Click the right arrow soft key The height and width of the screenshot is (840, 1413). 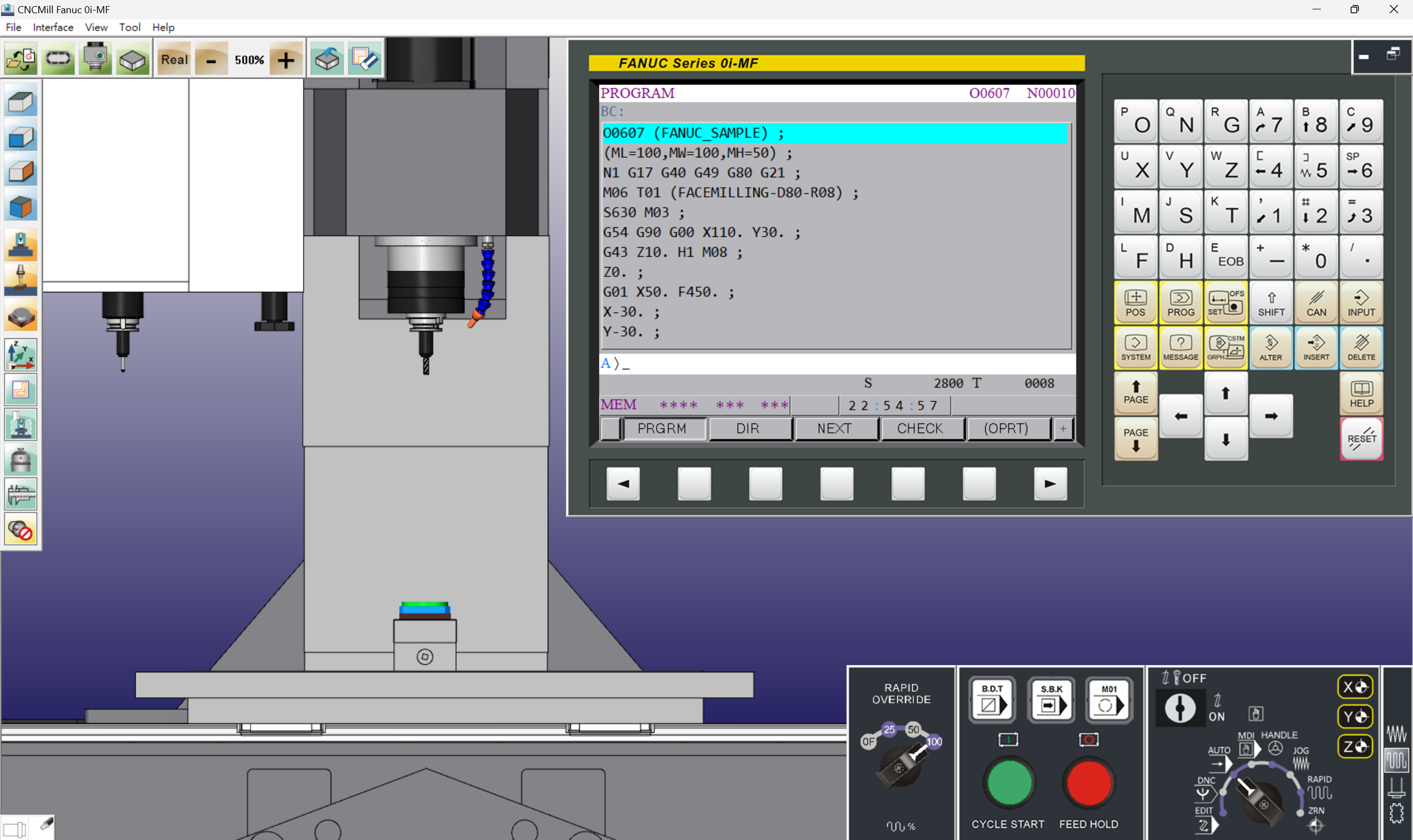tap(1051, 484)
